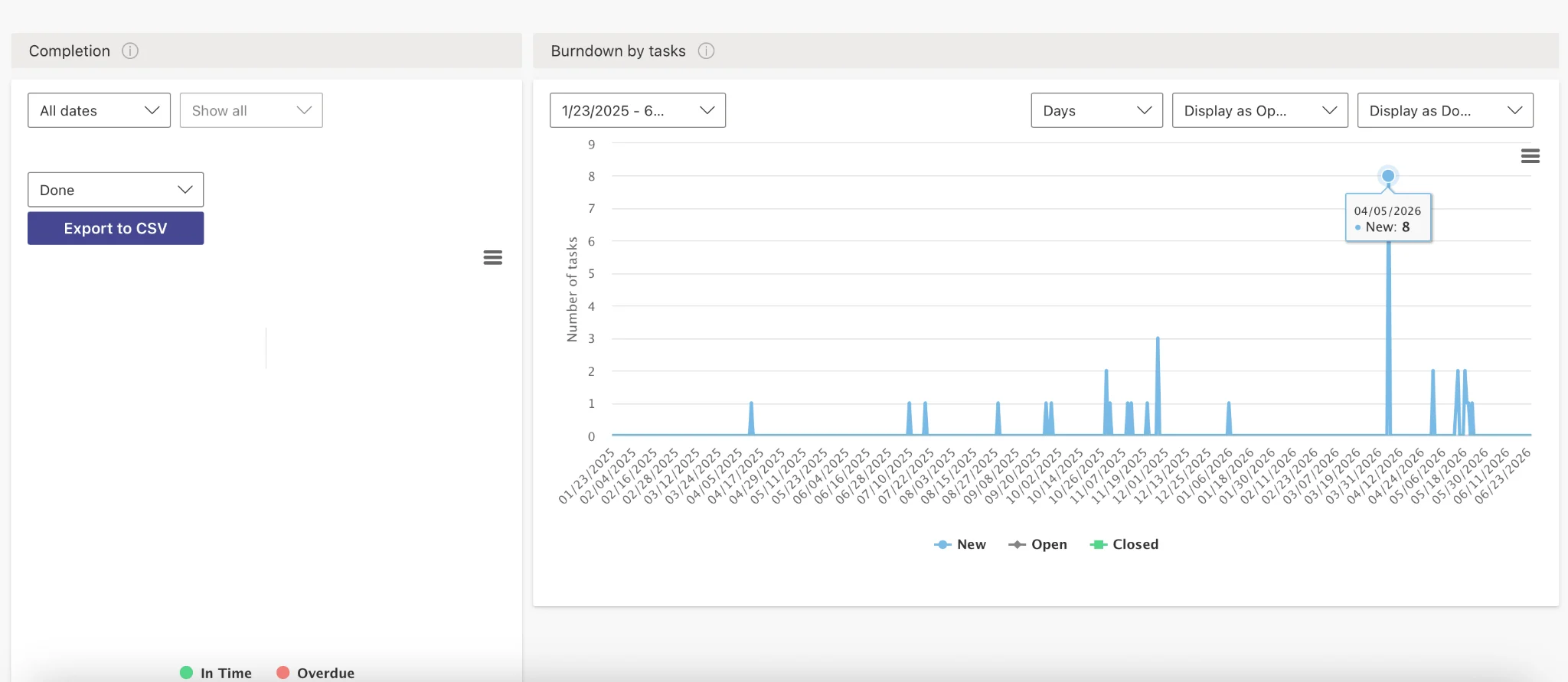Toggle the Open series in legend
The width and height of the screenshot is (1568, 682).
click(1037, 544)
